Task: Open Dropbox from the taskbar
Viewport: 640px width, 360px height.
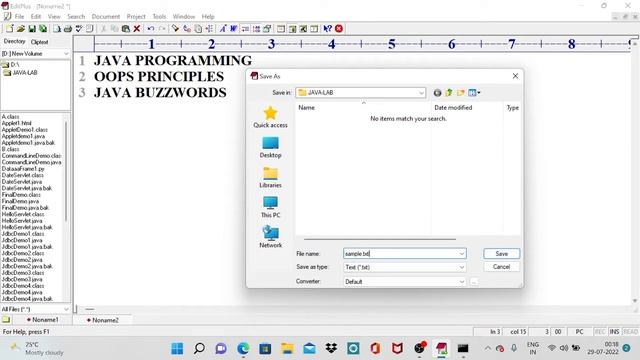Action: (331, 348)
